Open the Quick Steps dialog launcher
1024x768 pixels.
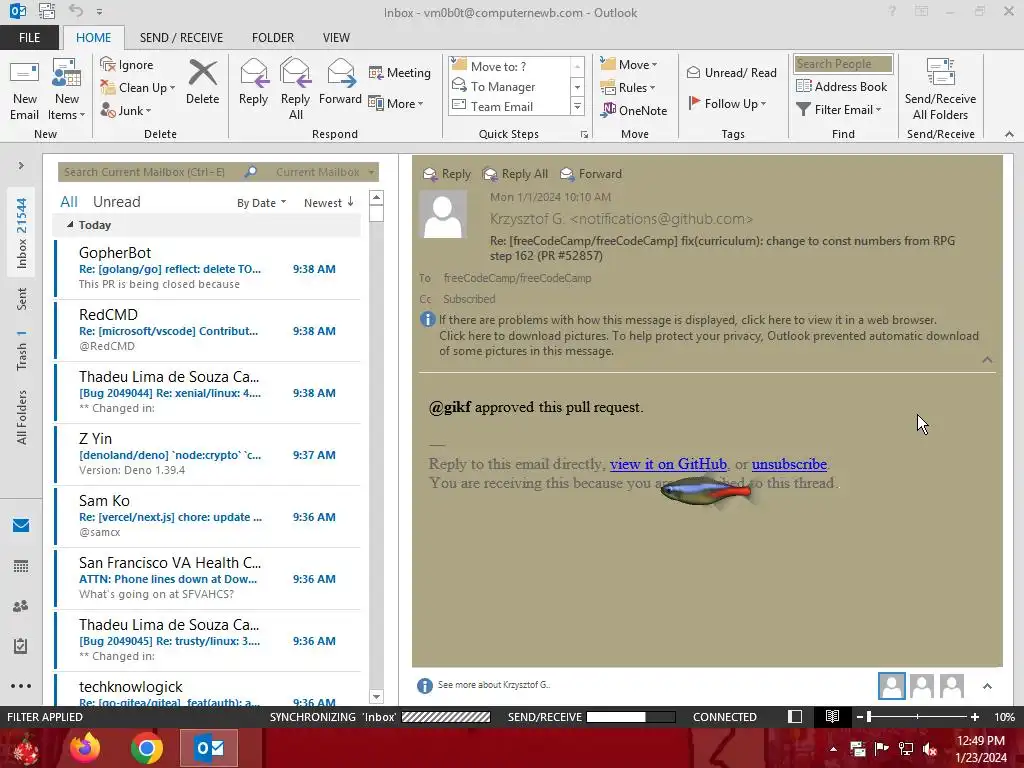click(584, 135)
